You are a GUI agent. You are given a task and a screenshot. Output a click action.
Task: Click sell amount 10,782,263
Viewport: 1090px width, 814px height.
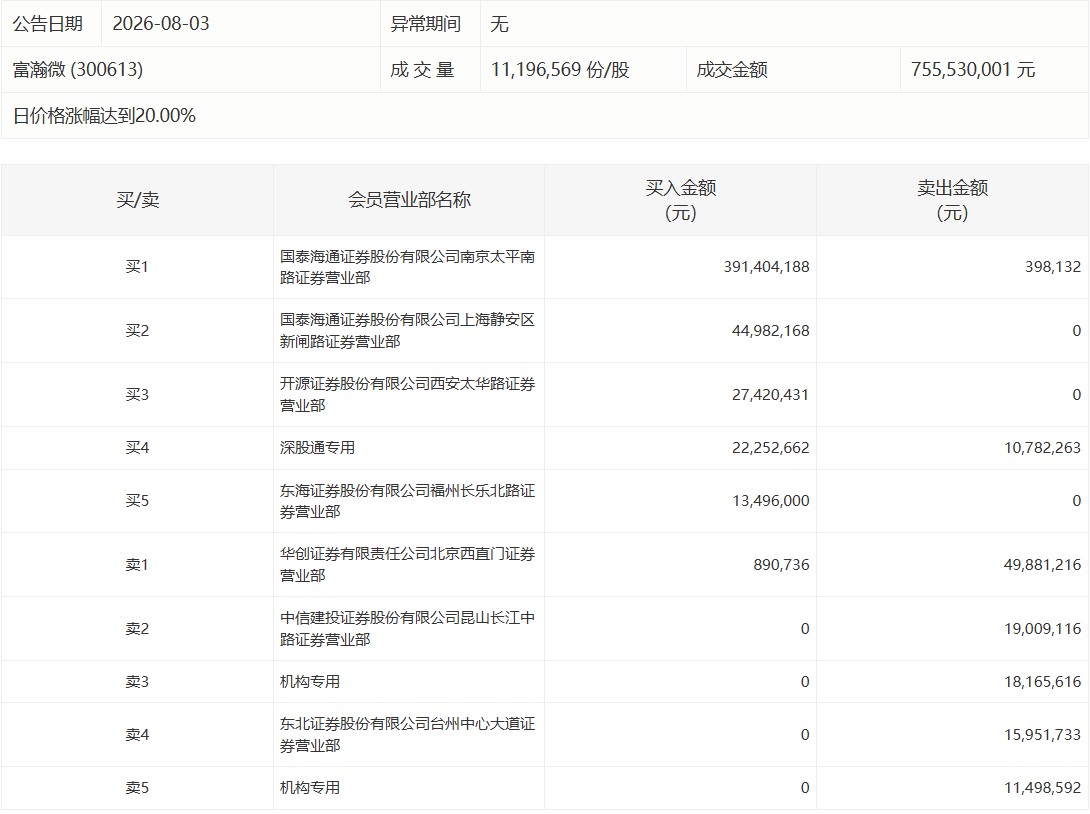click(x=1042, y=448)
